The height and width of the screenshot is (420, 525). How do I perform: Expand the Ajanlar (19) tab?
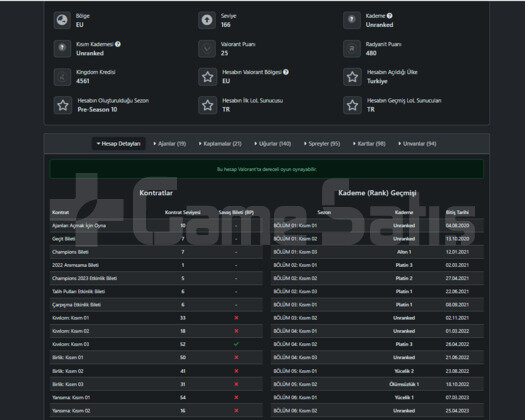170,144
